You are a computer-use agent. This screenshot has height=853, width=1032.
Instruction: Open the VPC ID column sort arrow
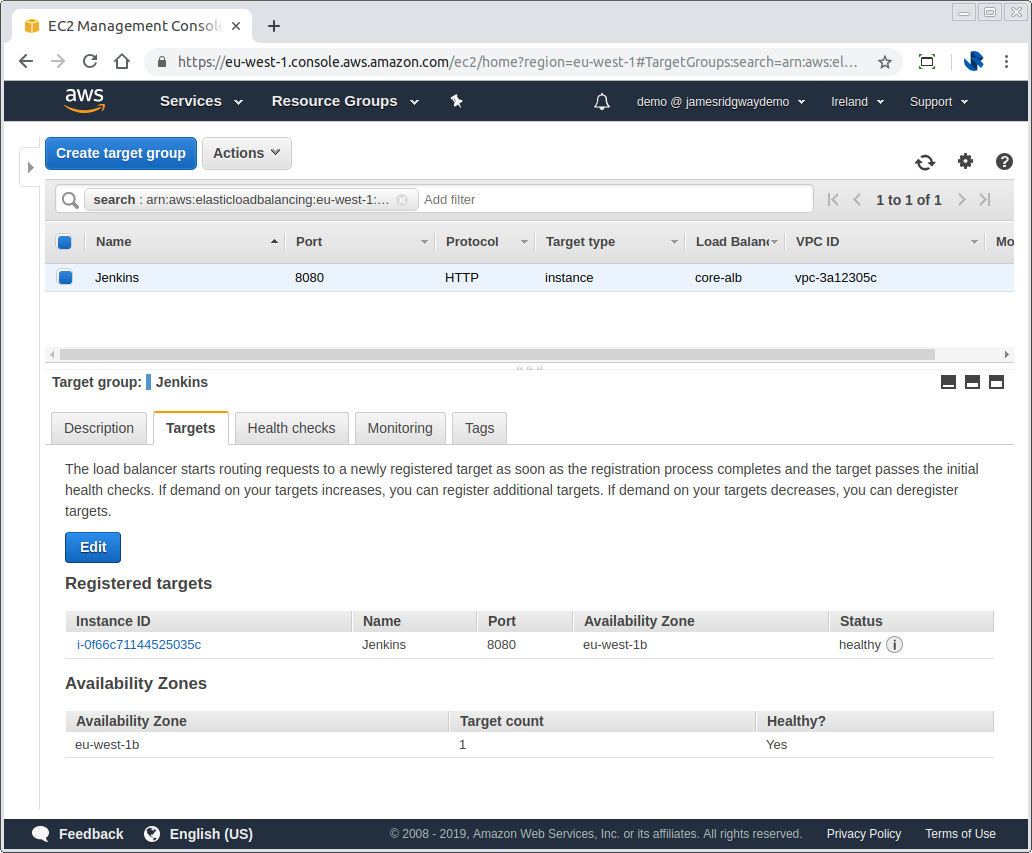point(974,242)
